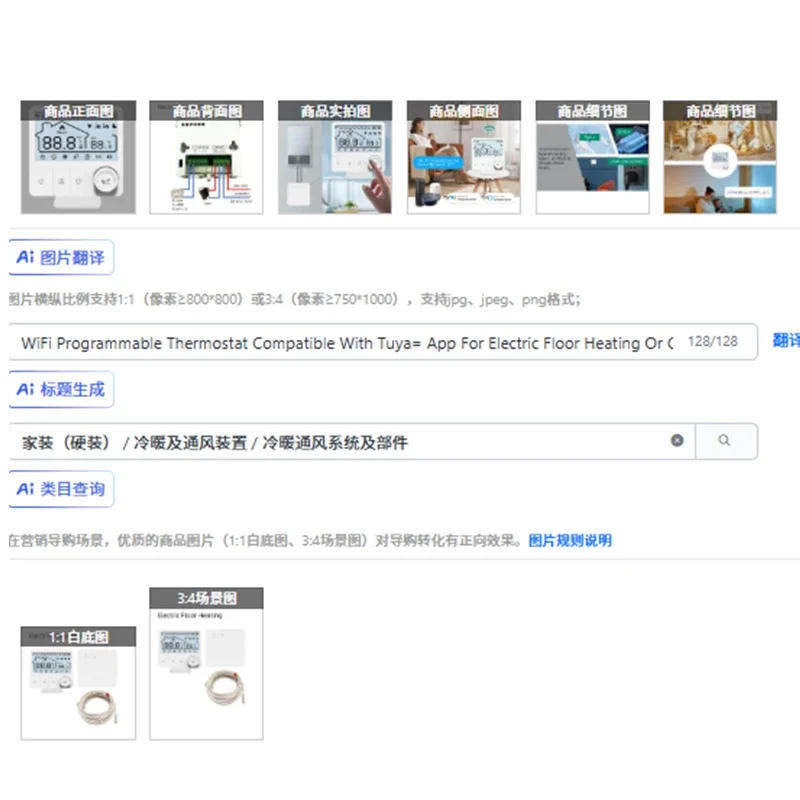Select the 商品背面图 thumbnail
The image size is (800, 800).
(207, 157)
